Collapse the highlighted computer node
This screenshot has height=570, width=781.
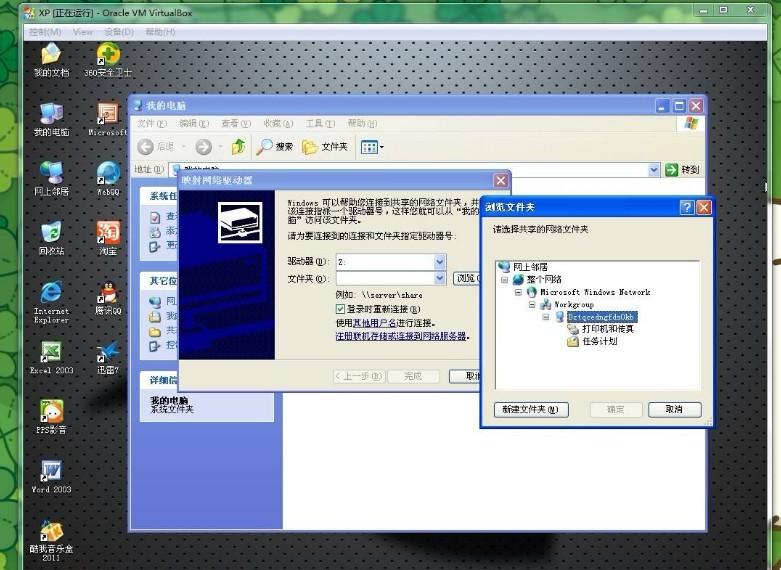[546, 317]
